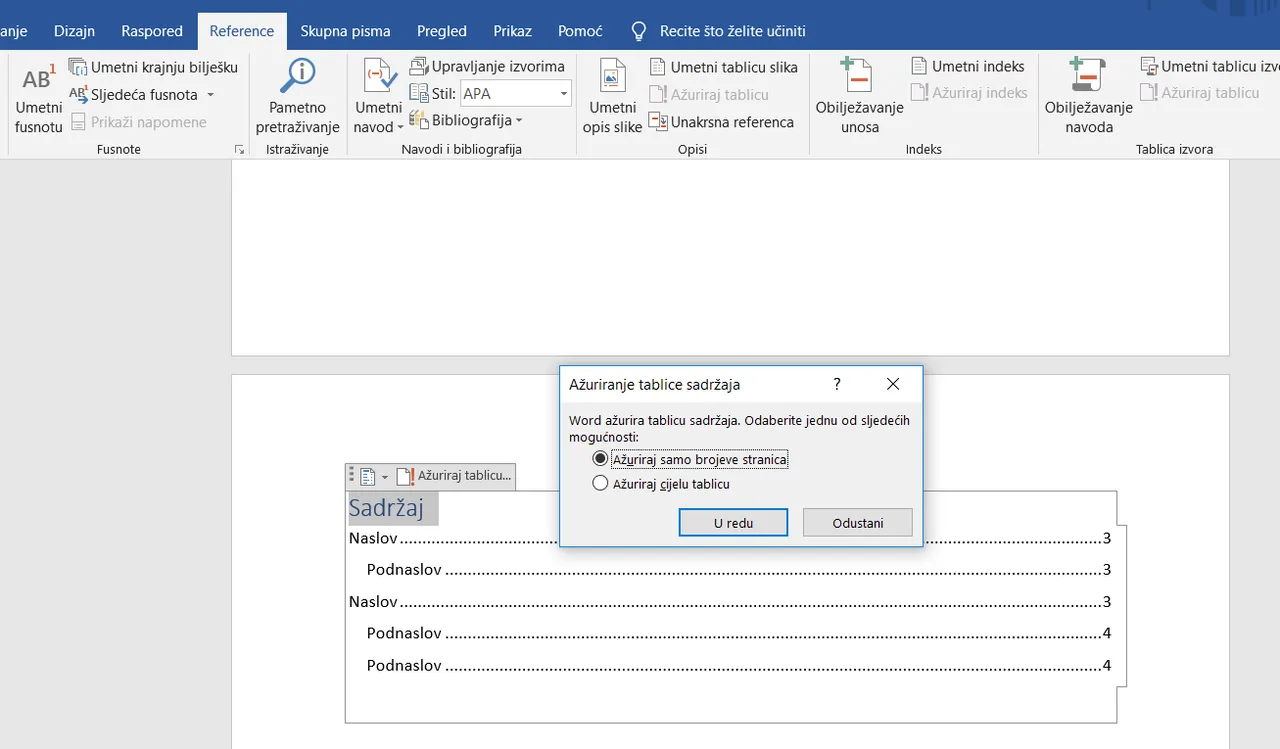The height and width of the screenshot is (749, 1280).
Task: Open Fusnote group dialog launcher
Action: click(239, 150)
